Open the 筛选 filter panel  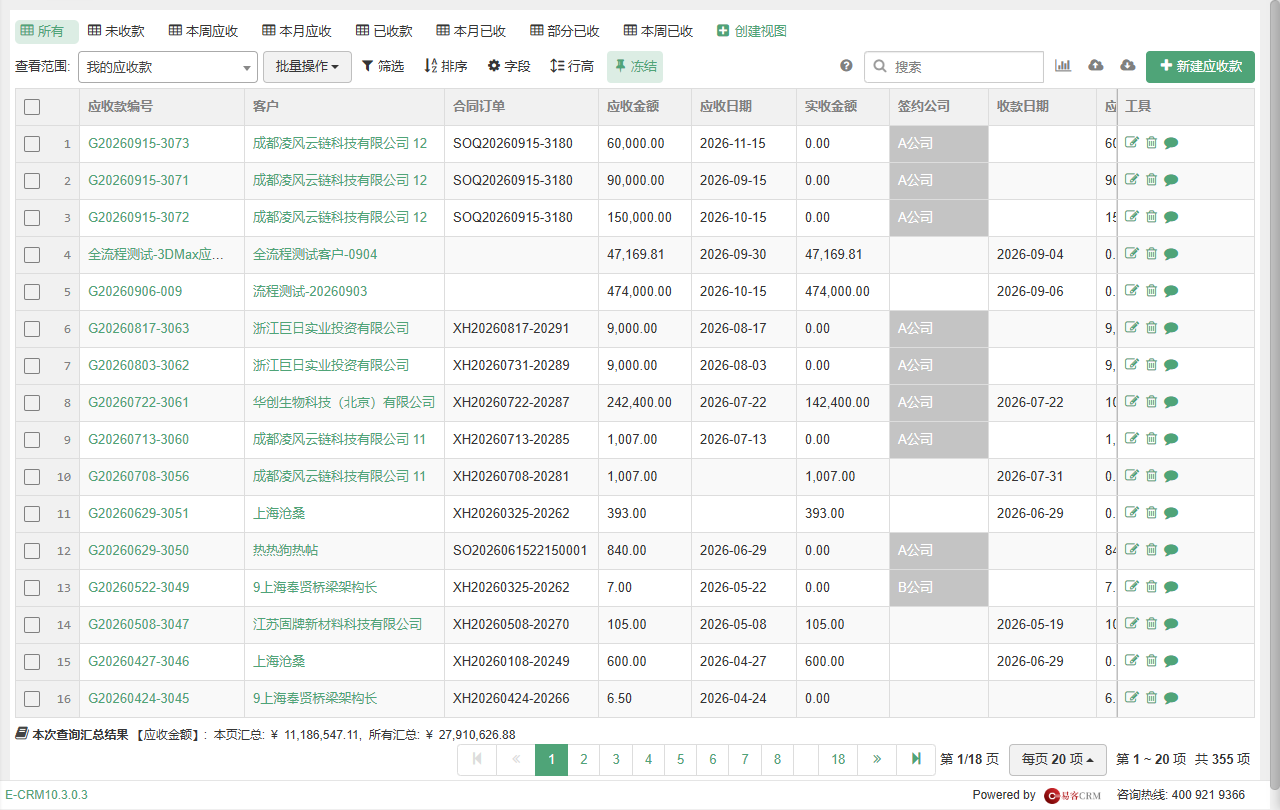[383, 67]
